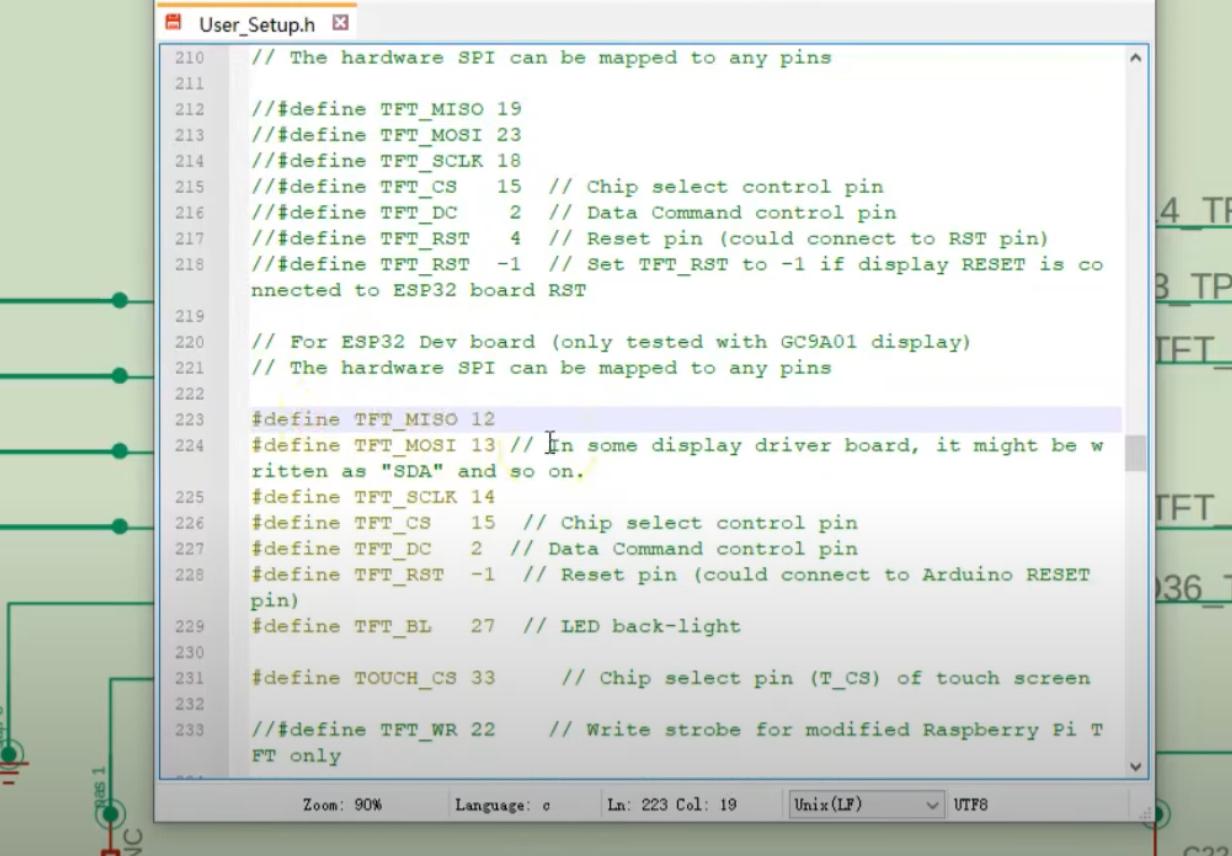This screenshot has height=856, width=1232.
Task: Click '#define TFT_RST -1' on line 228
Action: tap(373, 575)
